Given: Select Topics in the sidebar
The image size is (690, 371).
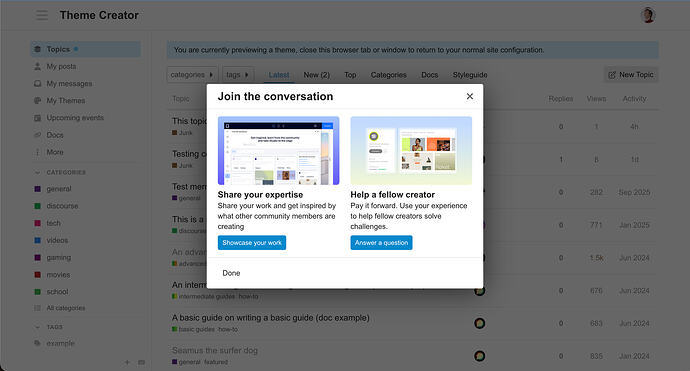Looking at the screenshot, I should [86, 49].
